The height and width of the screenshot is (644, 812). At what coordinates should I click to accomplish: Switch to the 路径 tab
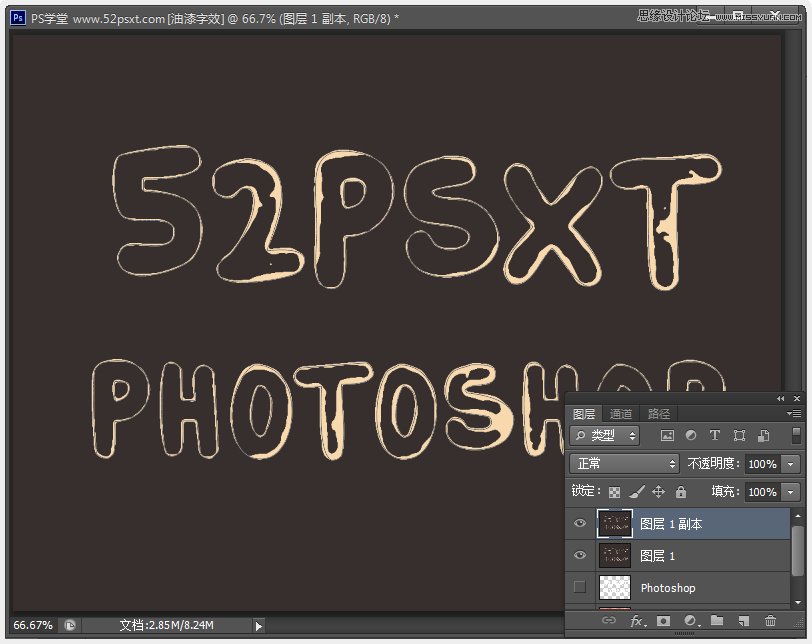coord(659,414)
